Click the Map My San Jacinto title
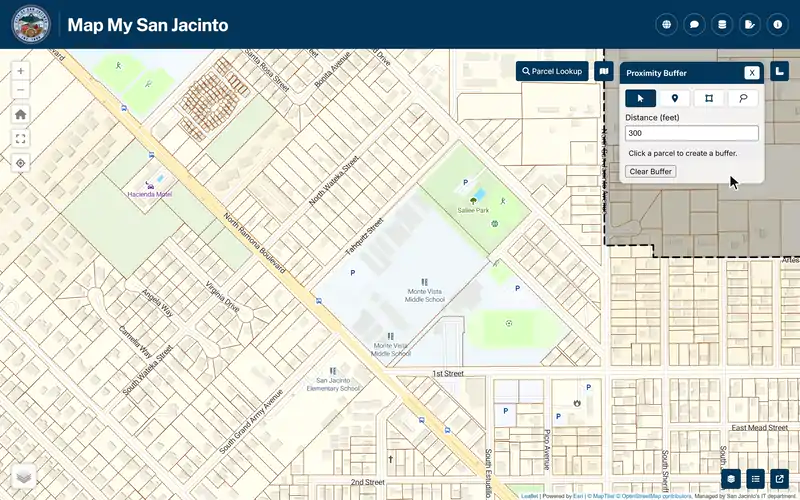This screenshot has height=500, width=800. click(147, 24)
